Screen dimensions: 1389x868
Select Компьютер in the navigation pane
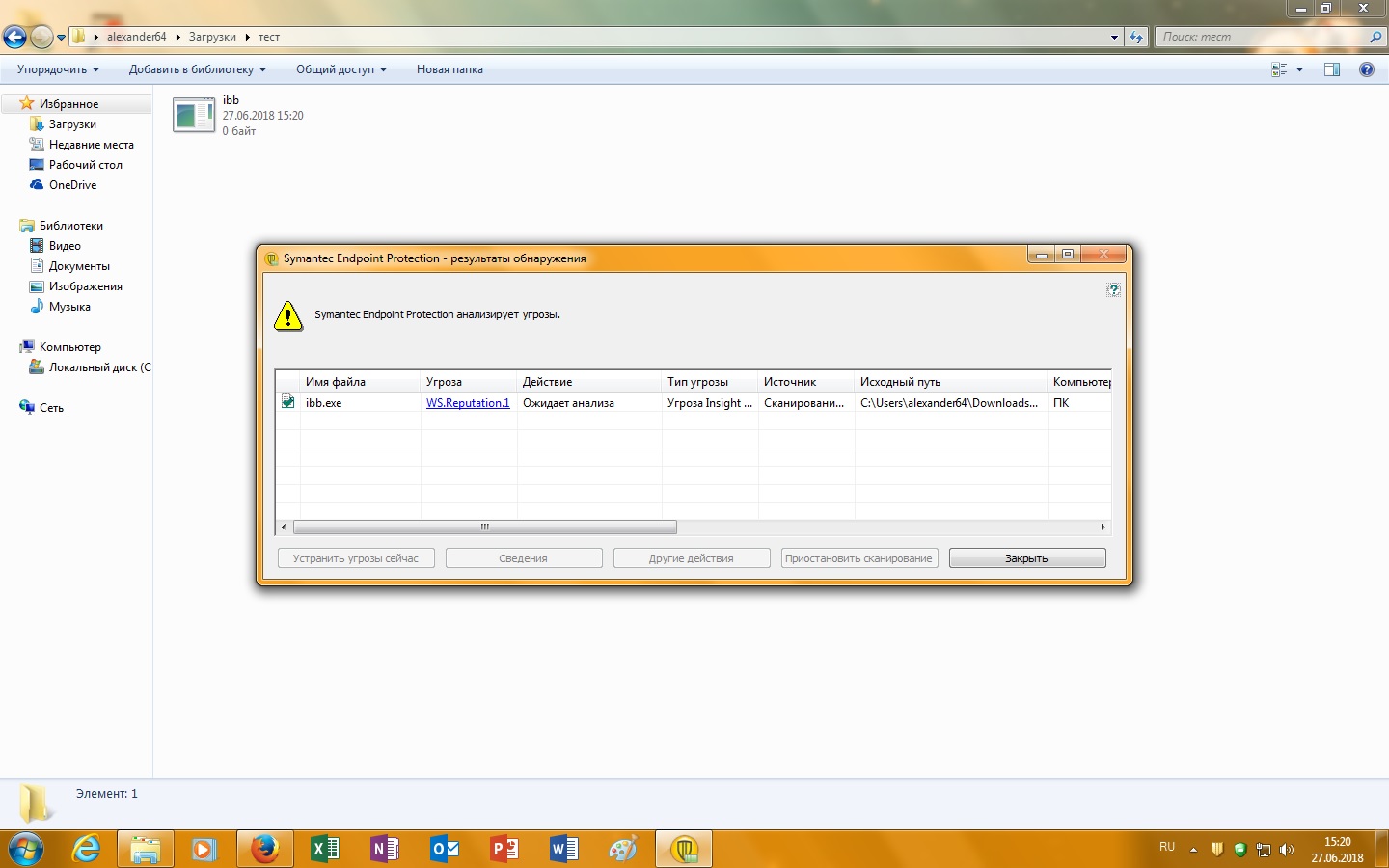[69, 347]
